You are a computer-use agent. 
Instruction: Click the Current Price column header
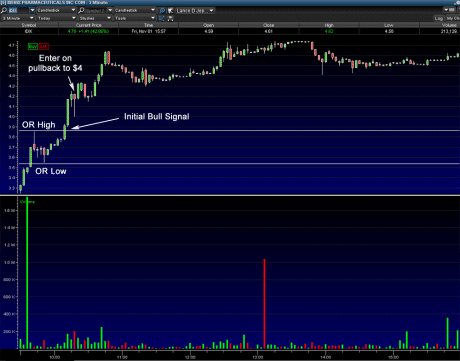[88, 25]
